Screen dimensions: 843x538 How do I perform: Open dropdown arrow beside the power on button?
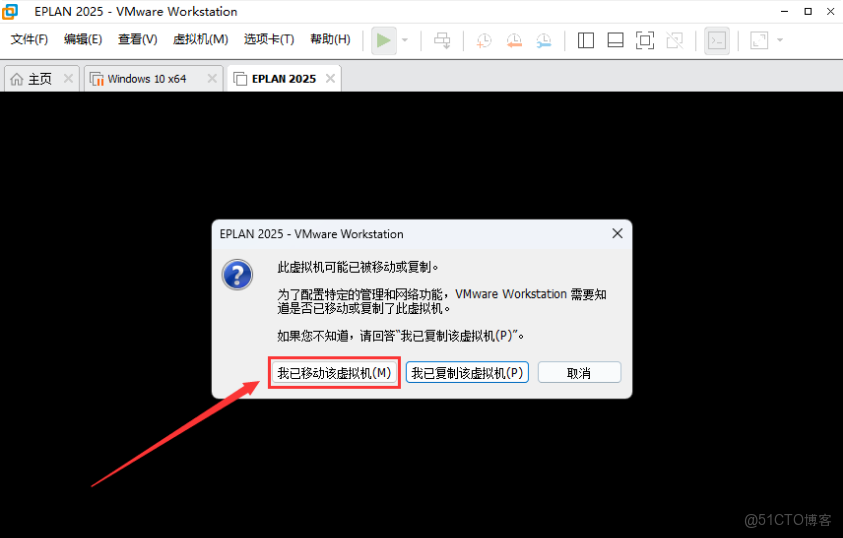tap(405, 40)
